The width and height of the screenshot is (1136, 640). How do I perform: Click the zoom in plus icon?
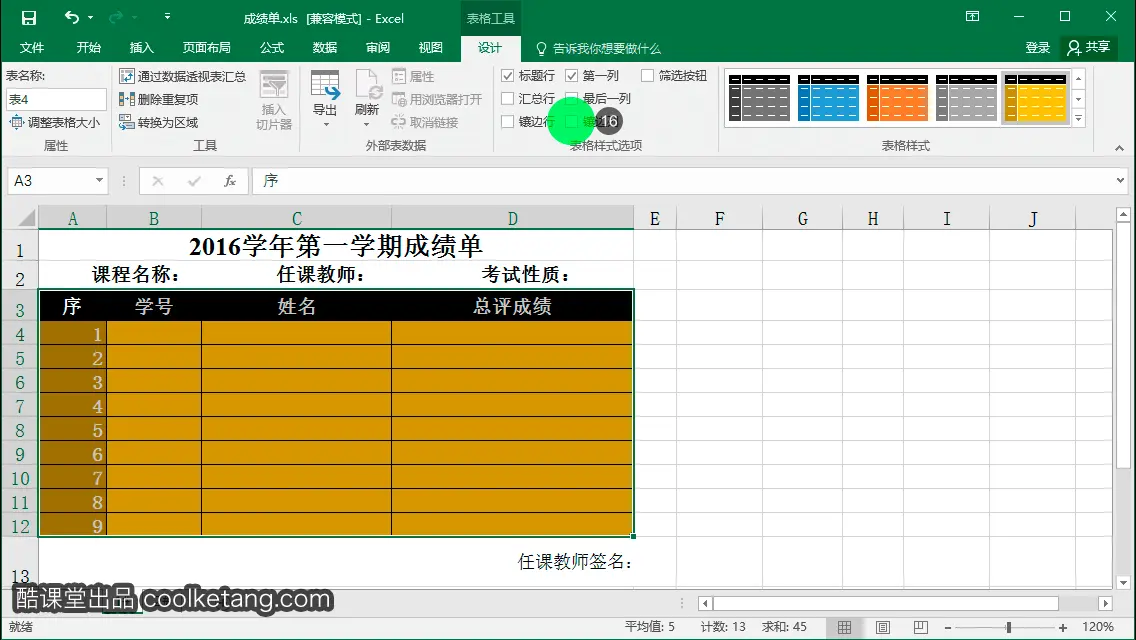coord(1063,627)
